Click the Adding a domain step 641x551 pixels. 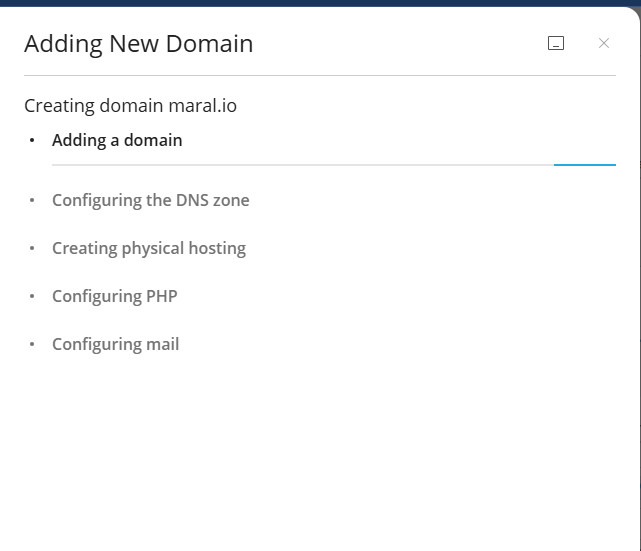click(x=117, y=140)
